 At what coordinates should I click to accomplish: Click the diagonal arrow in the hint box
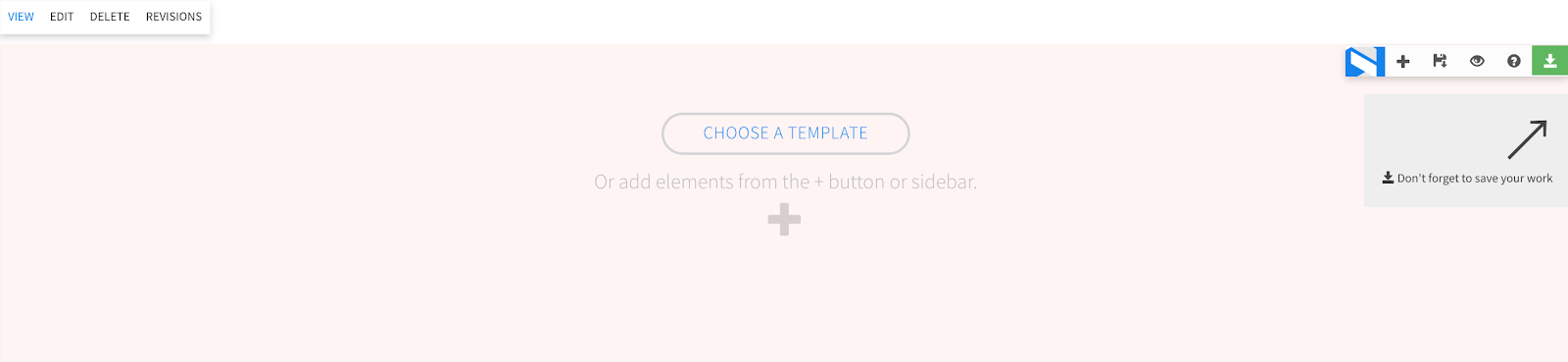coord(1527,139)
